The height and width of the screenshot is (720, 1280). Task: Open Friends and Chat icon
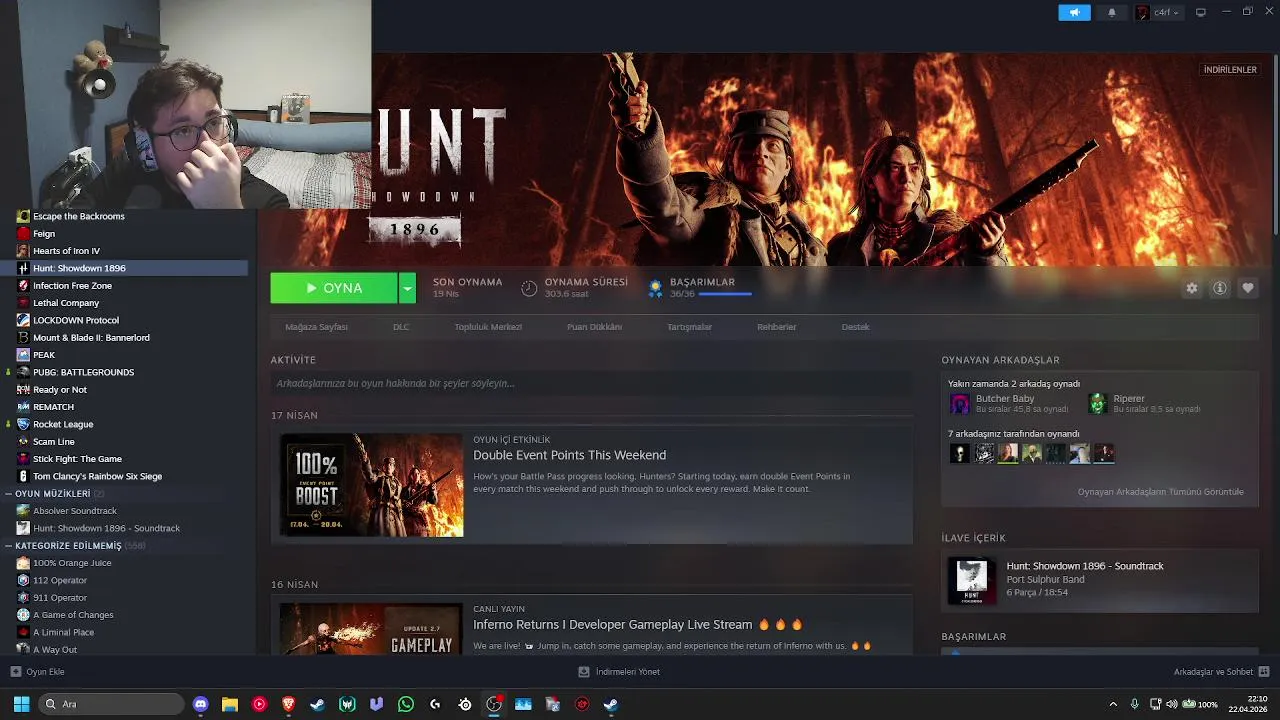(x=1264, y=672)
